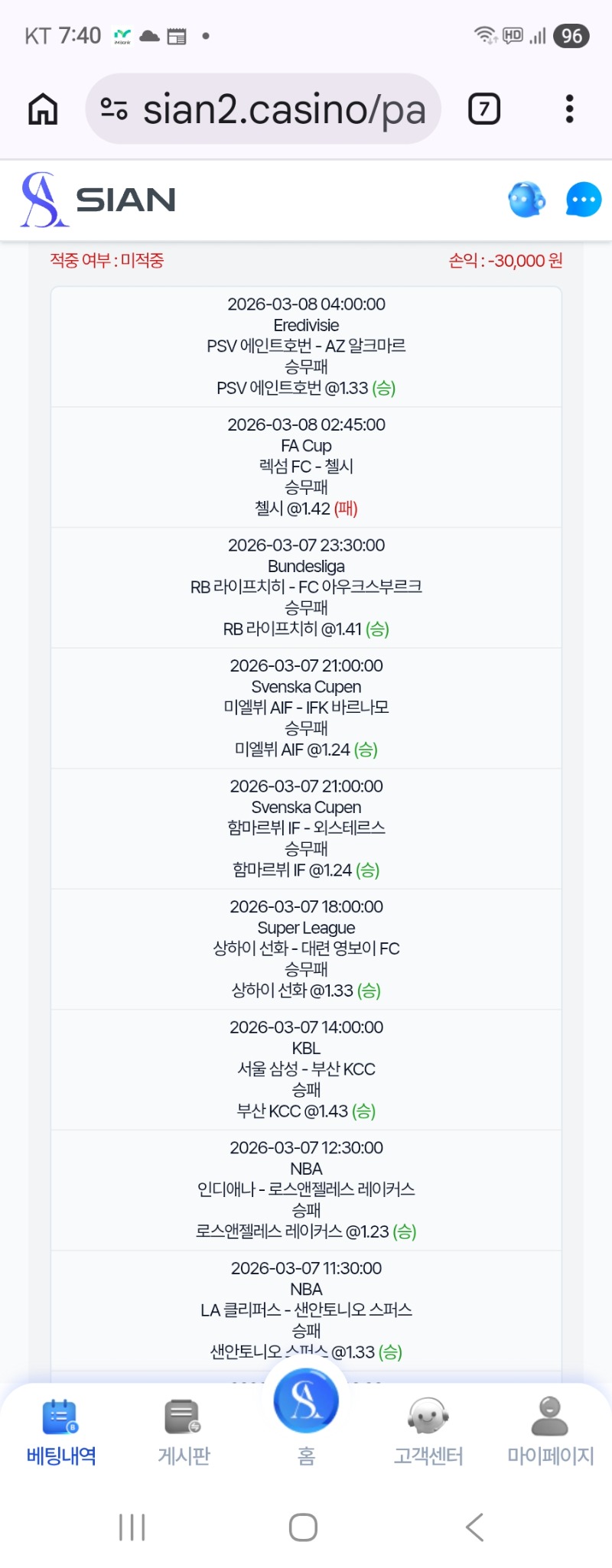Open the blue chat bubble icon
Screen dimensions: 612x1568
(583, 200)
